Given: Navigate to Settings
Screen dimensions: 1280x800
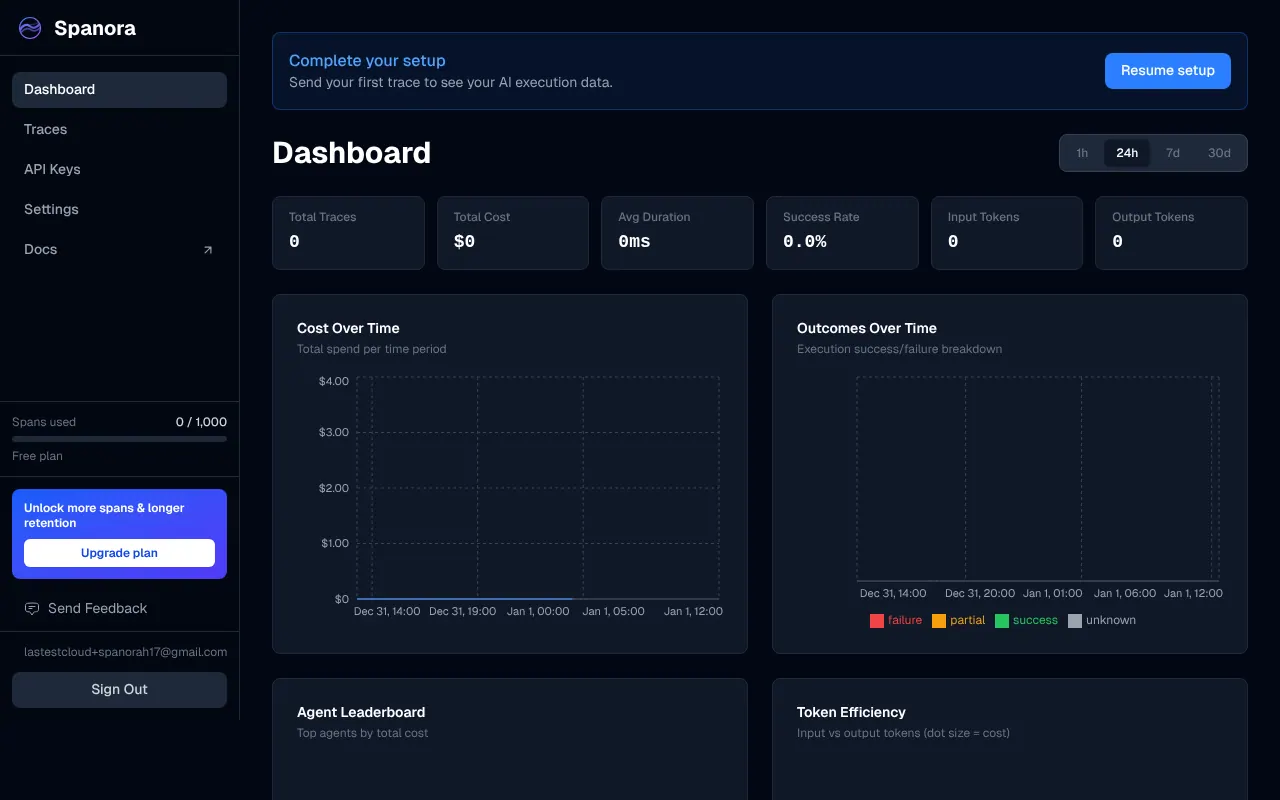Looking at the screenshot, I should click(x=119, y=209).
